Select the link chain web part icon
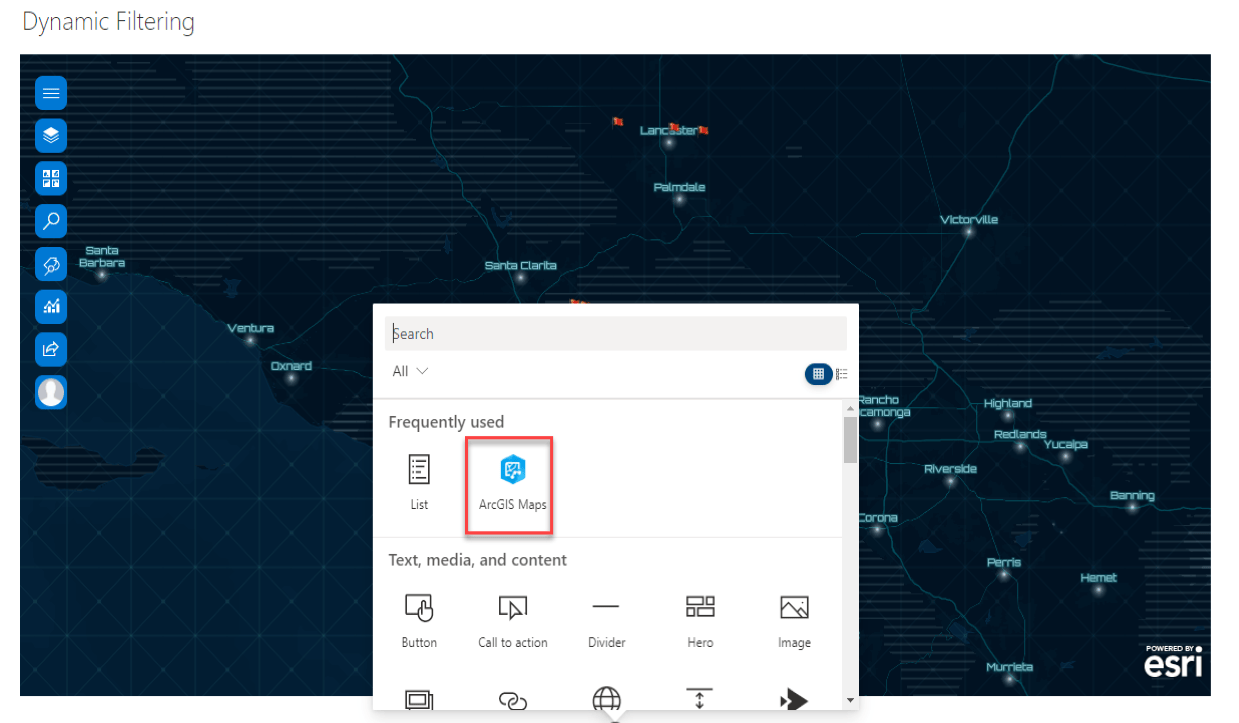The height and width of the screenshot is (723, 1239). coord(513,701)
